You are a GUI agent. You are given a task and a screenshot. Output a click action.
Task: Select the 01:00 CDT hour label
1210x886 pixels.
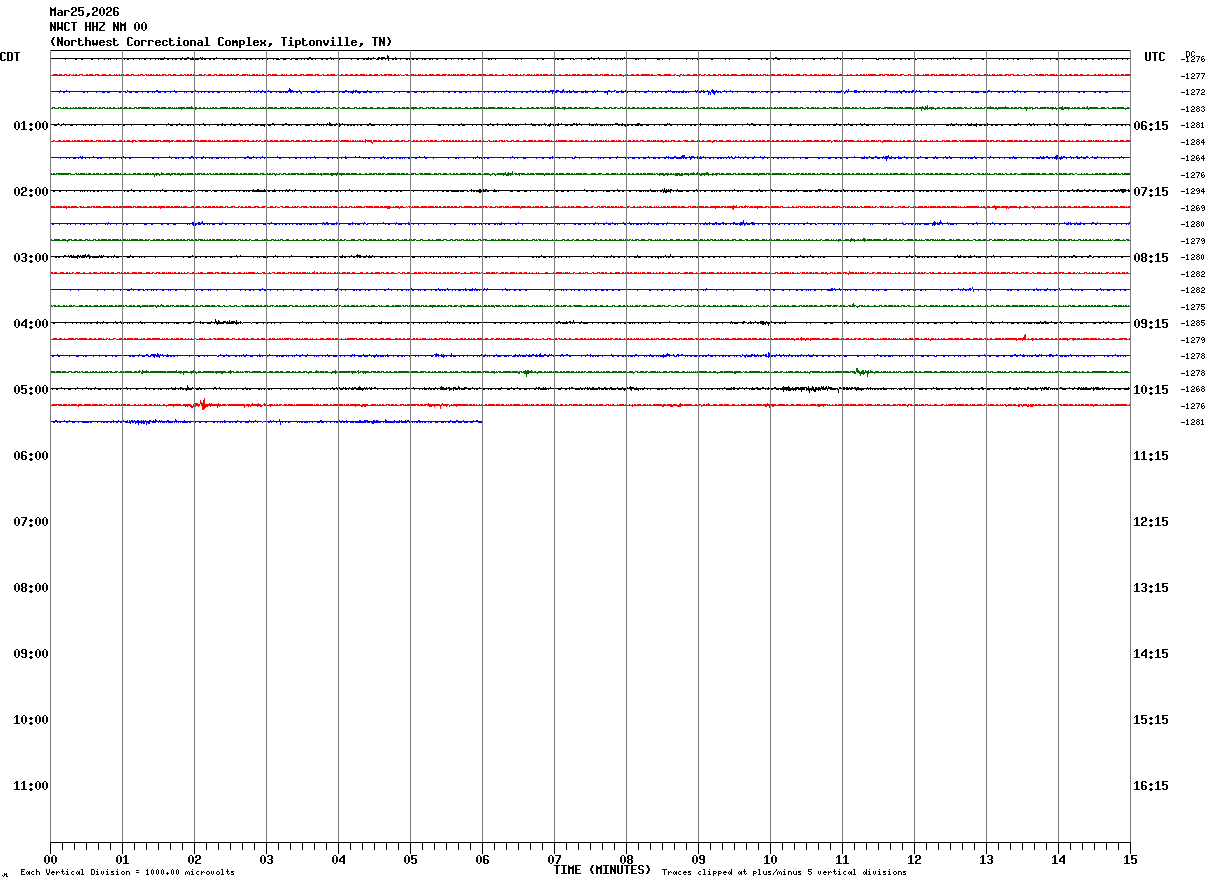click(x=31, y=126)
